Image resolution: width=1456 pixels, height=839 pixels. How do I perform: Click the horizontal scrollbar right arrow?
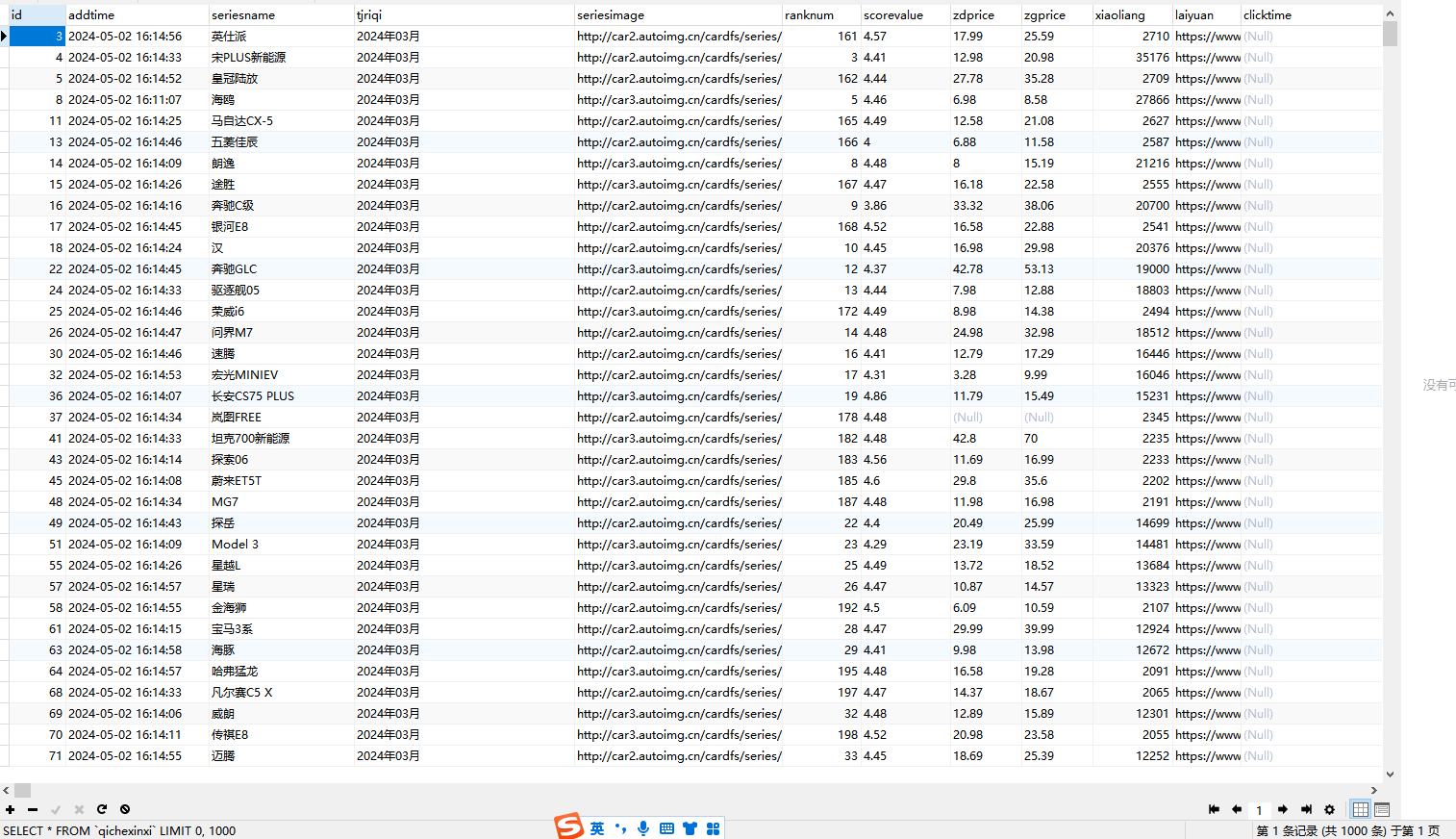pos(1374,790)
